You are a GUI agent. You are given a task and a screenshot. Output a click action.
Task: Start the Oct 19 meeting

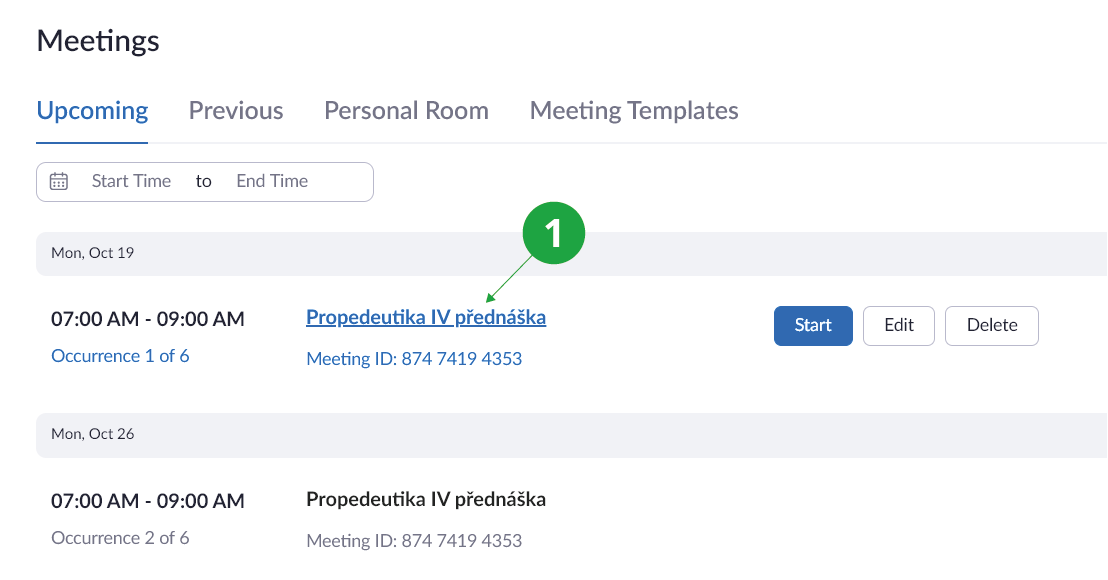(x=813, y=326)
